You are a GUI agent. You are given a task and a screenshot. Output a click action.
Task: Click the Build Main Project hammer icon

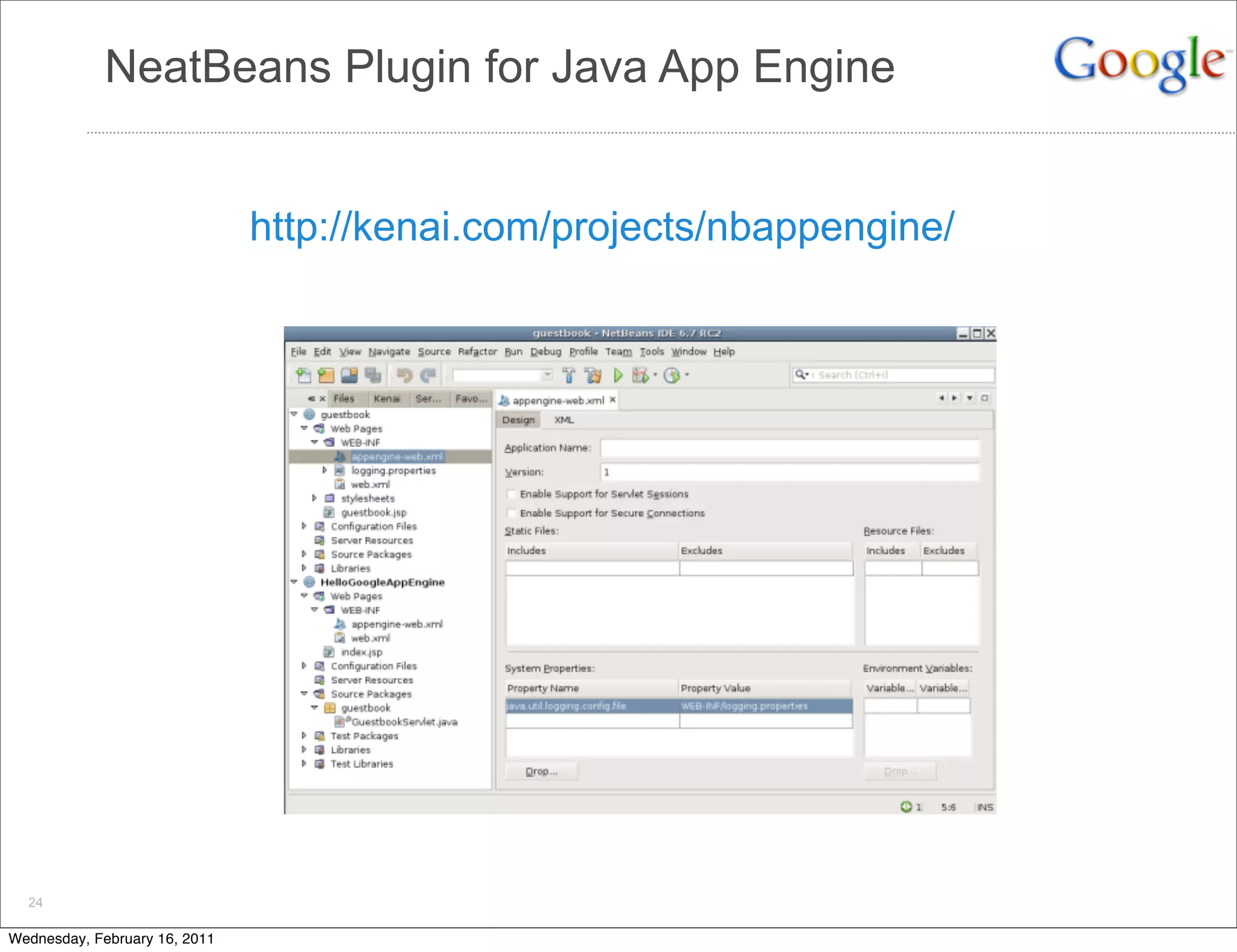click(569, 376)
